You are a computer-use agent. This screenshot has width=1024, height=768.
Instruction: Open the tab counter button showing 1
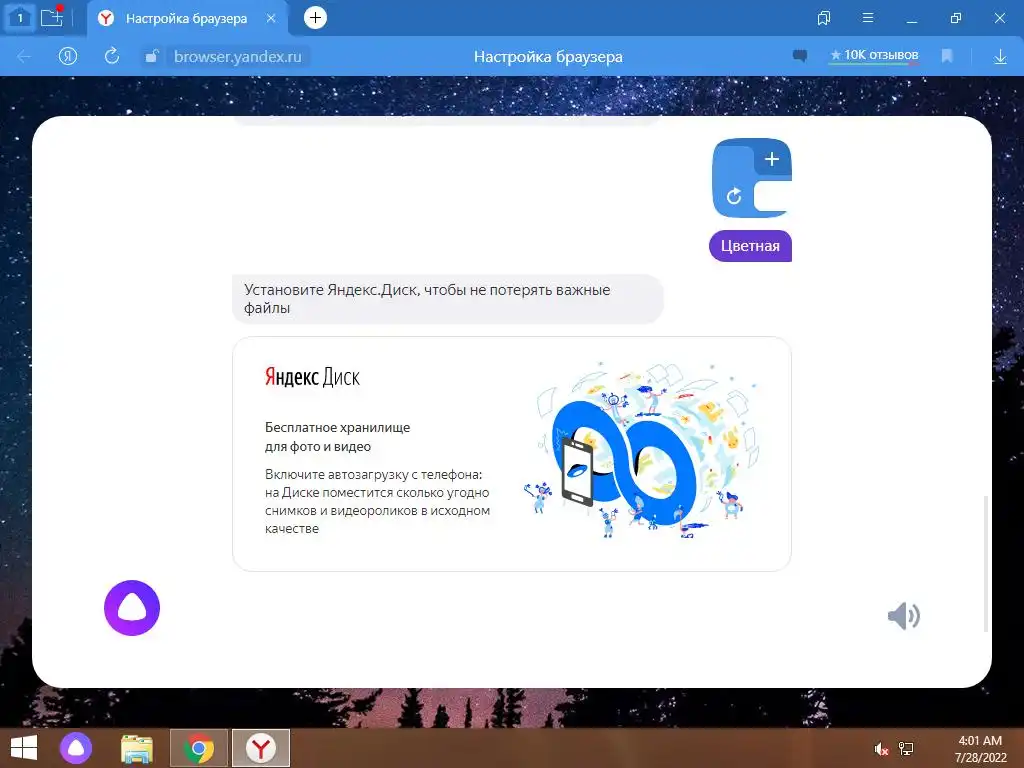tap(20, 18)
